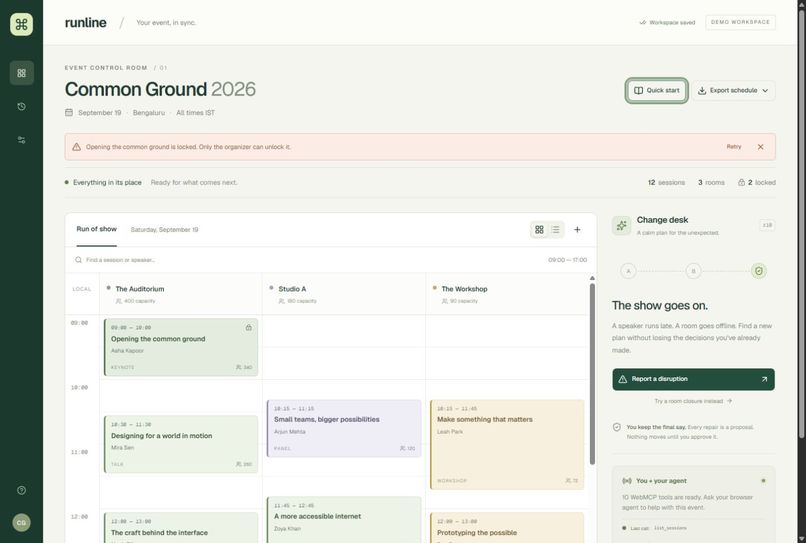
Task: Click the runline command logo icon
Action: point(21,24)
